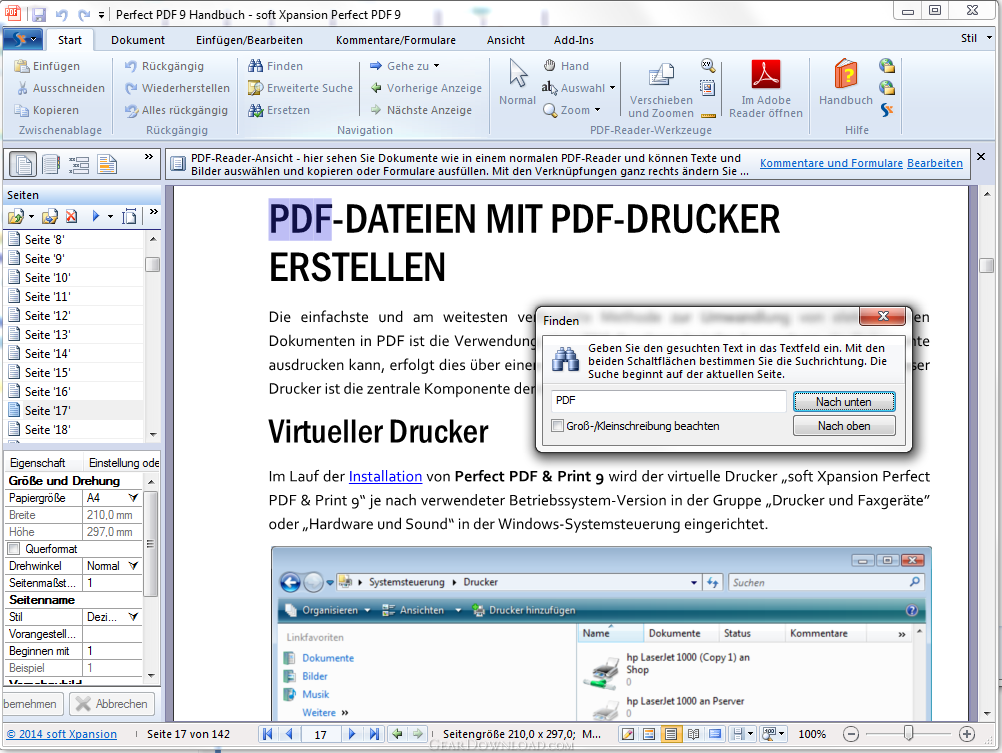Open the Papiergröße A4 dropdown
This screenshot has height=753, width=1002.
pyautogui.click(x=133, y=497)
